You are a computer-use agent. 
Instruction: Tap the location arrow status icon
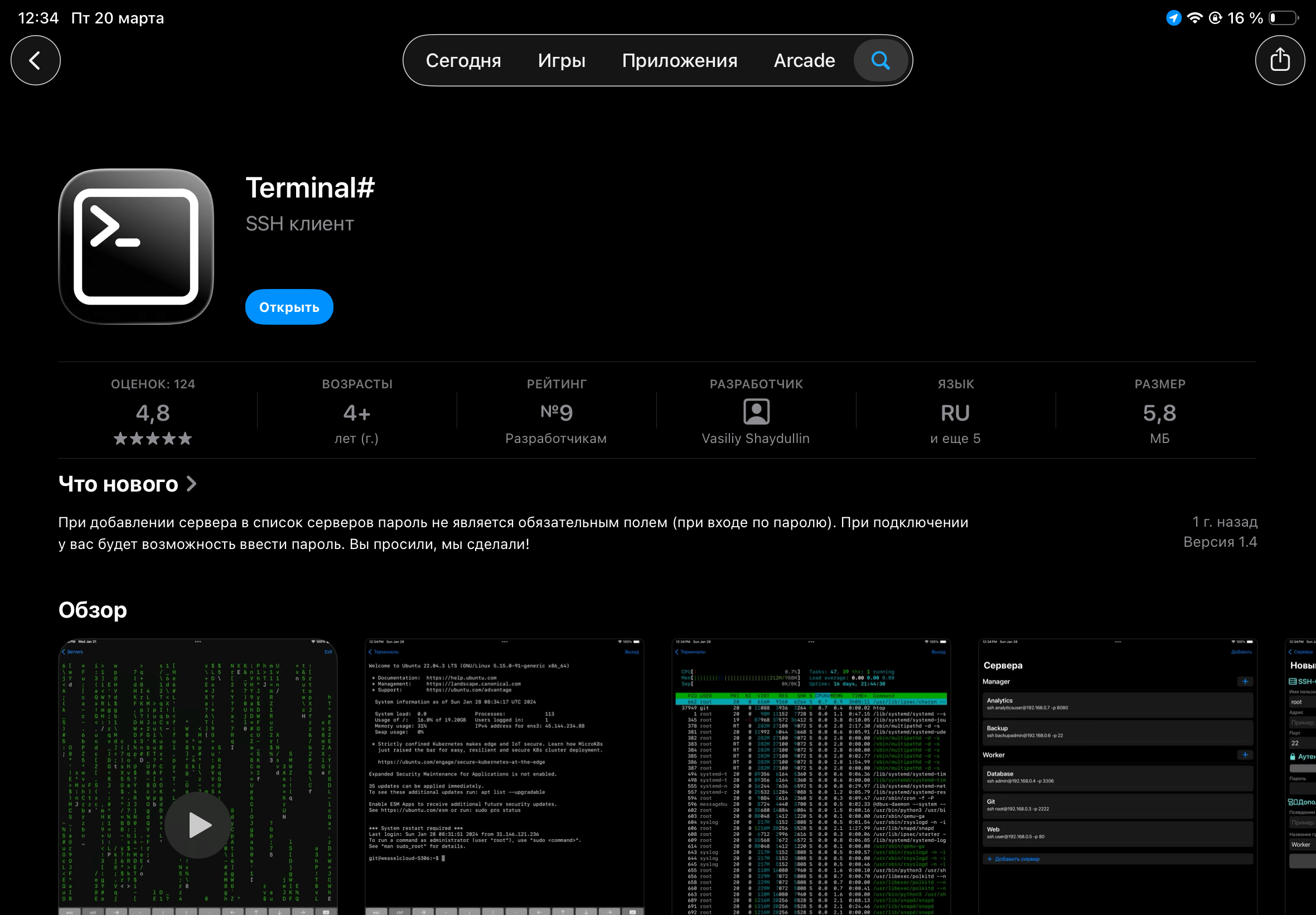pos(1173,18)
